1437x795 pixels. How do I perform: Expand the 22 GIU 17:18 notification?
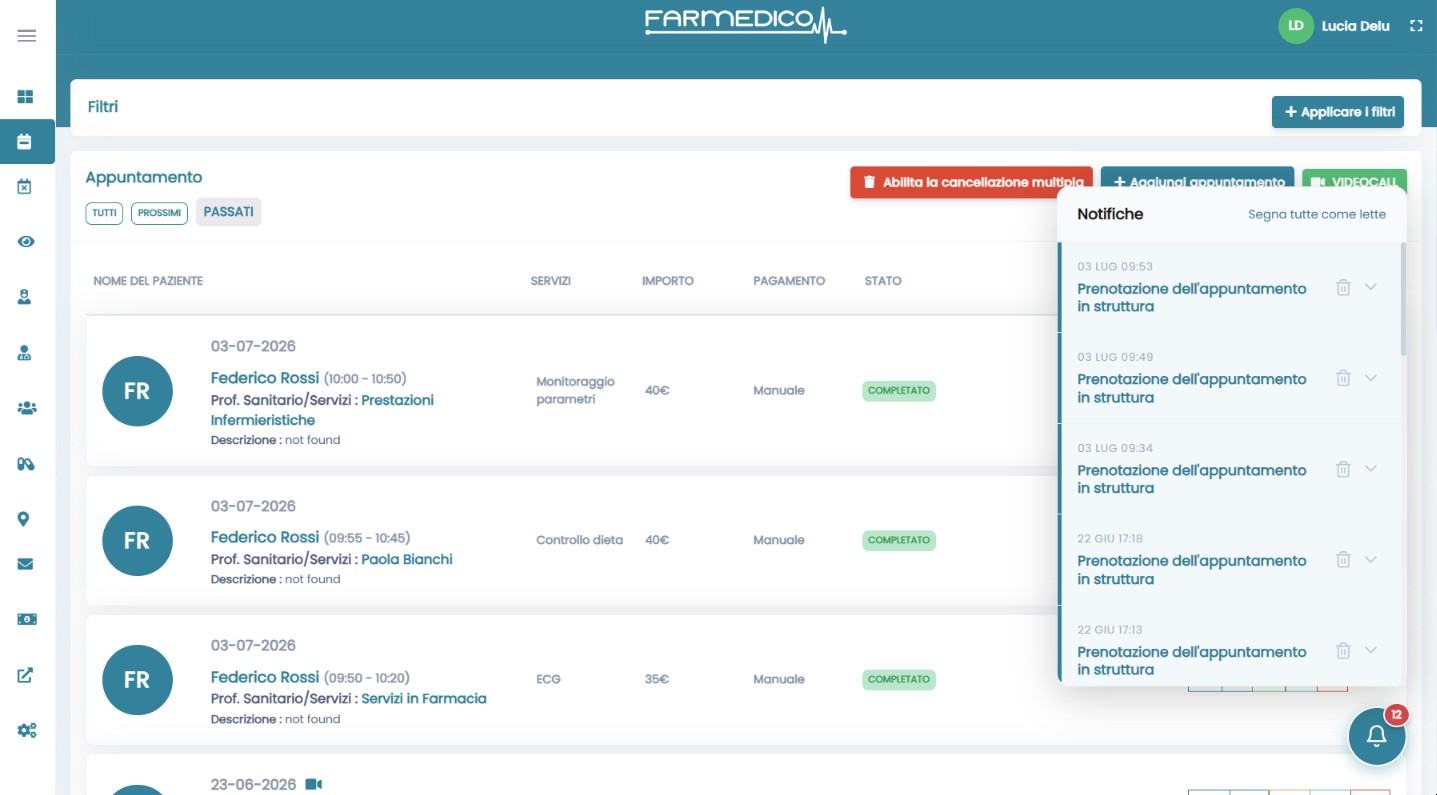coord(1371,559)
